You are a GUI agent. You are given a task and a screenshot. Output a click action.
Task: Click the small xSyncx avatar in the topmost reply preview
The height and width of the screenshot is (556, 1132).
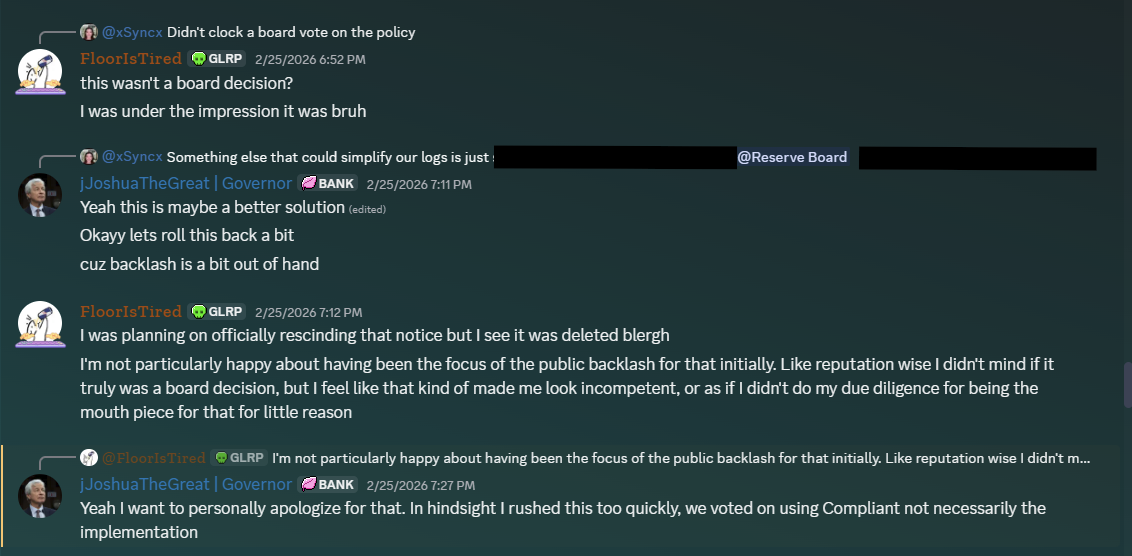tap(89, 32)
